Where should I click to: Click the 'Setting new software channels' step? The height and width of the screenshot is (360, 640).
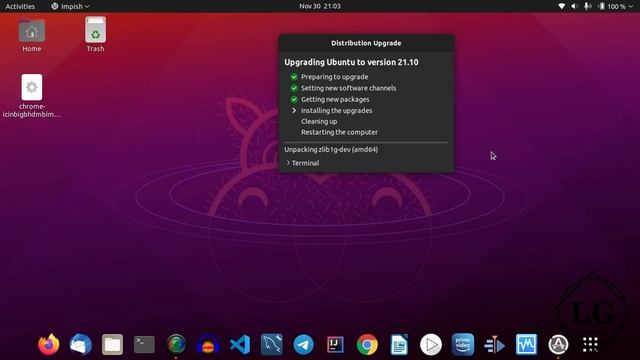point(348,88)
